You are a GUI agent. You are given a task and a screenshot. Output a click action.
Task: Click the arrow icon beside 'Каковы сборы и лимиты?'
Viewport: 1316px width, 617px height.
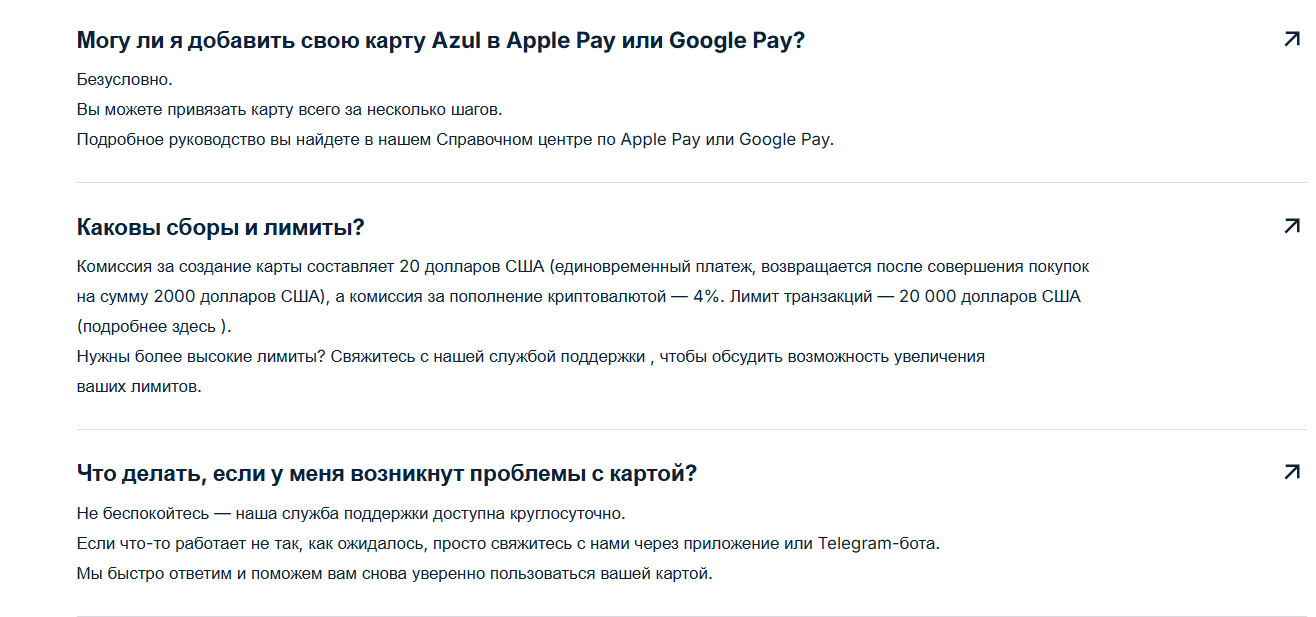pos(1291,226)
